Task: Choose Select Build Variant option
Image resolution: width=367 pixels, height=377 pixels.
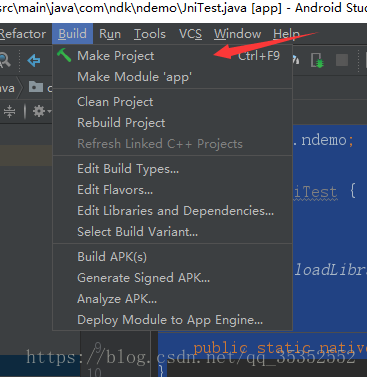Action: tap(173, 232)
